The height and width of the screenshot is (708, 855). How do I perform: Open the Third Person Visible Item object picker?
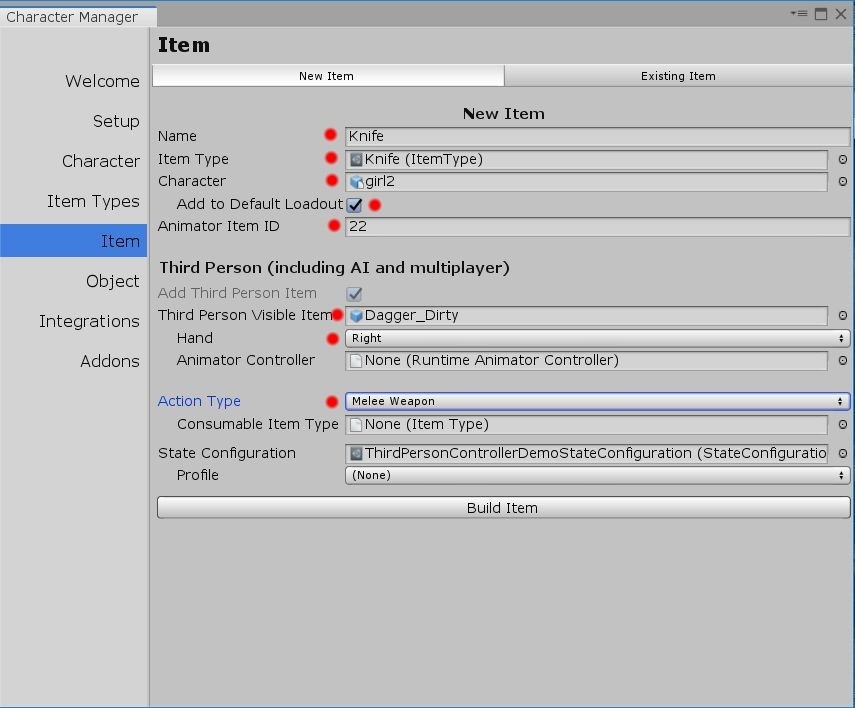tap(842, 315)
